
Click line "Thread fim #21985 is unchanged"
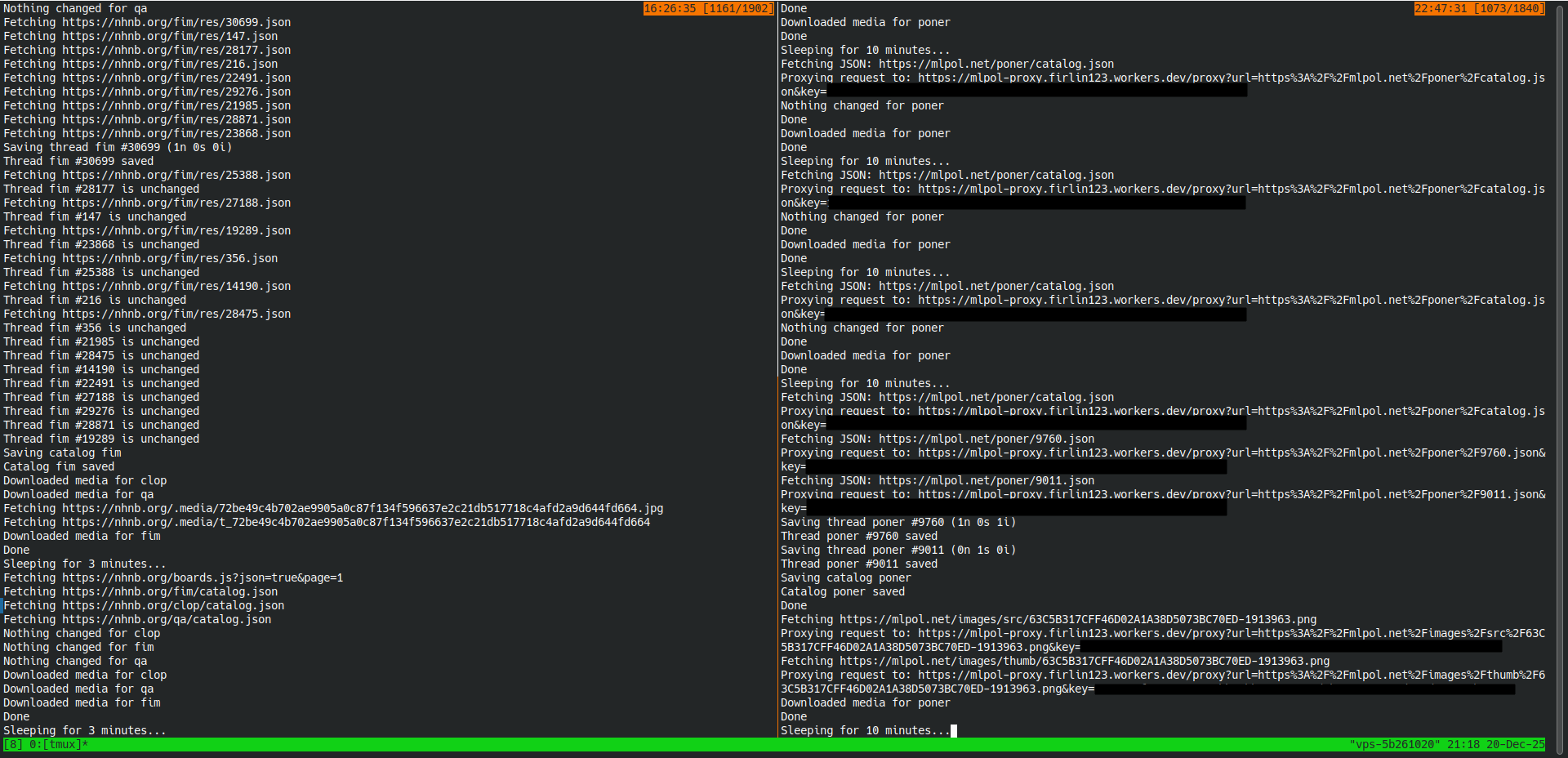(101, 341)
